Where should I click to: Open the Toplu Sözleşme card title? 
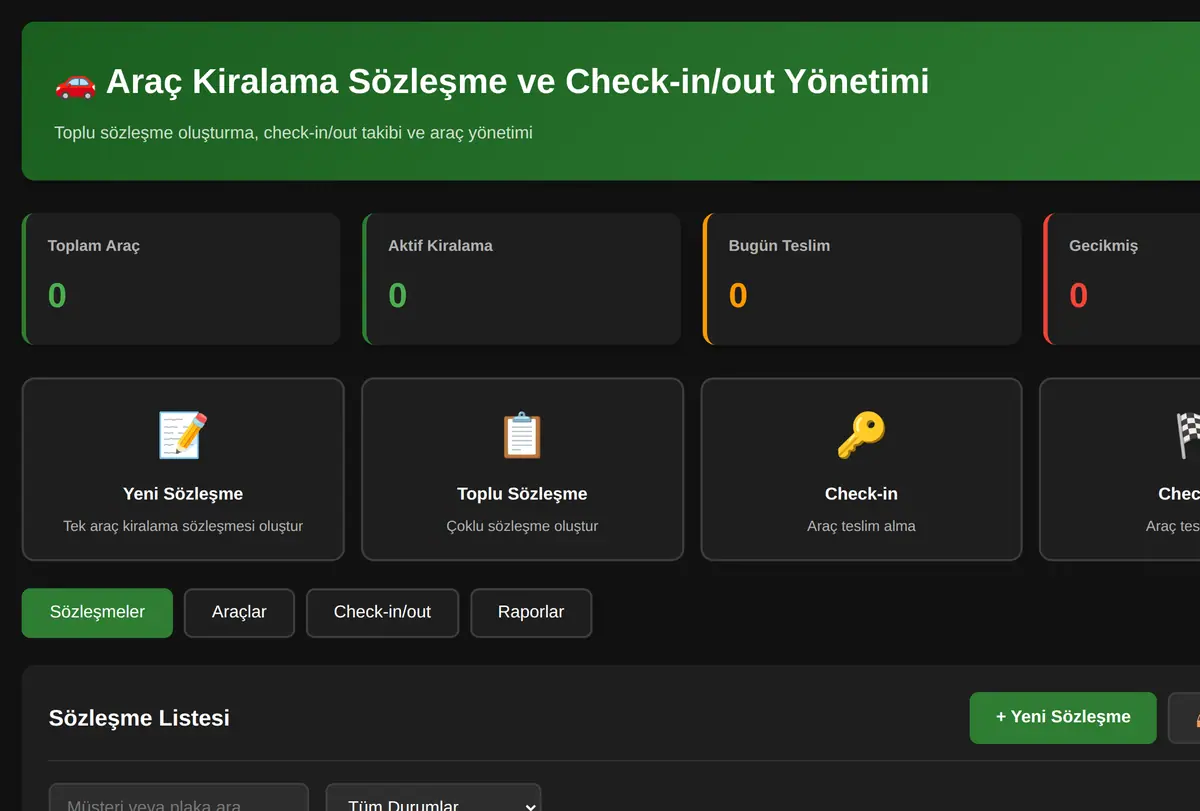522,494
